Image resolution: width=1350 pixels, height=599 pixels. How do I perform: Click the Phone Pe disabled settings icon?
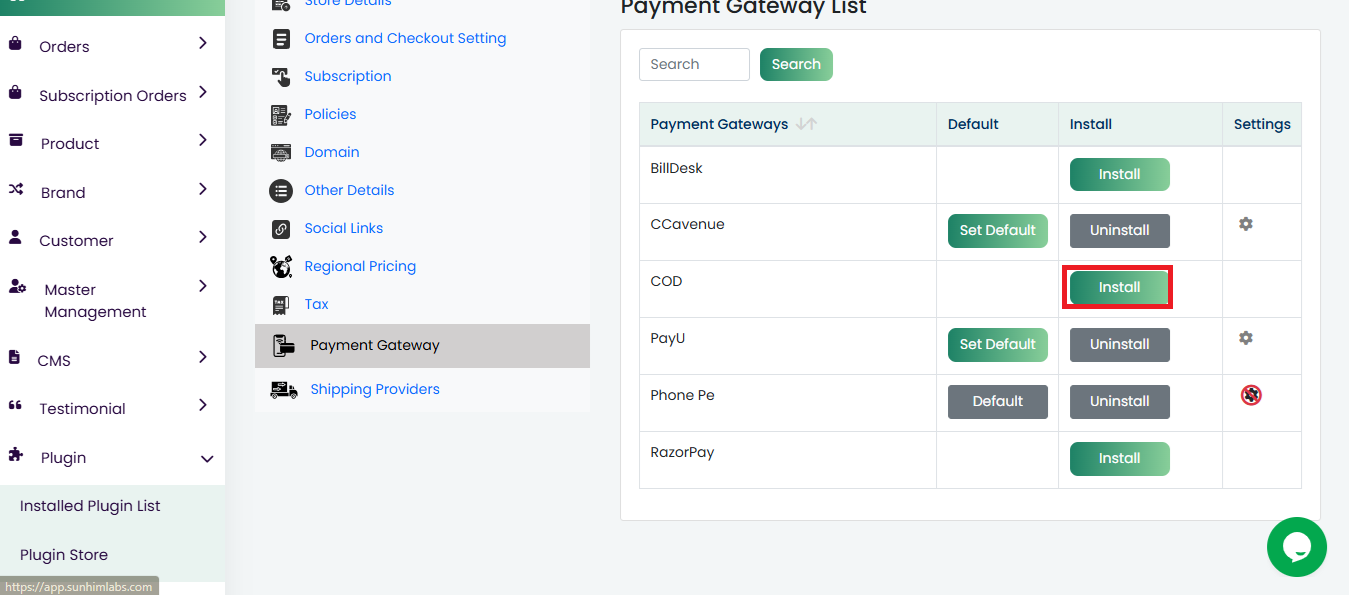click(1251, 395)
